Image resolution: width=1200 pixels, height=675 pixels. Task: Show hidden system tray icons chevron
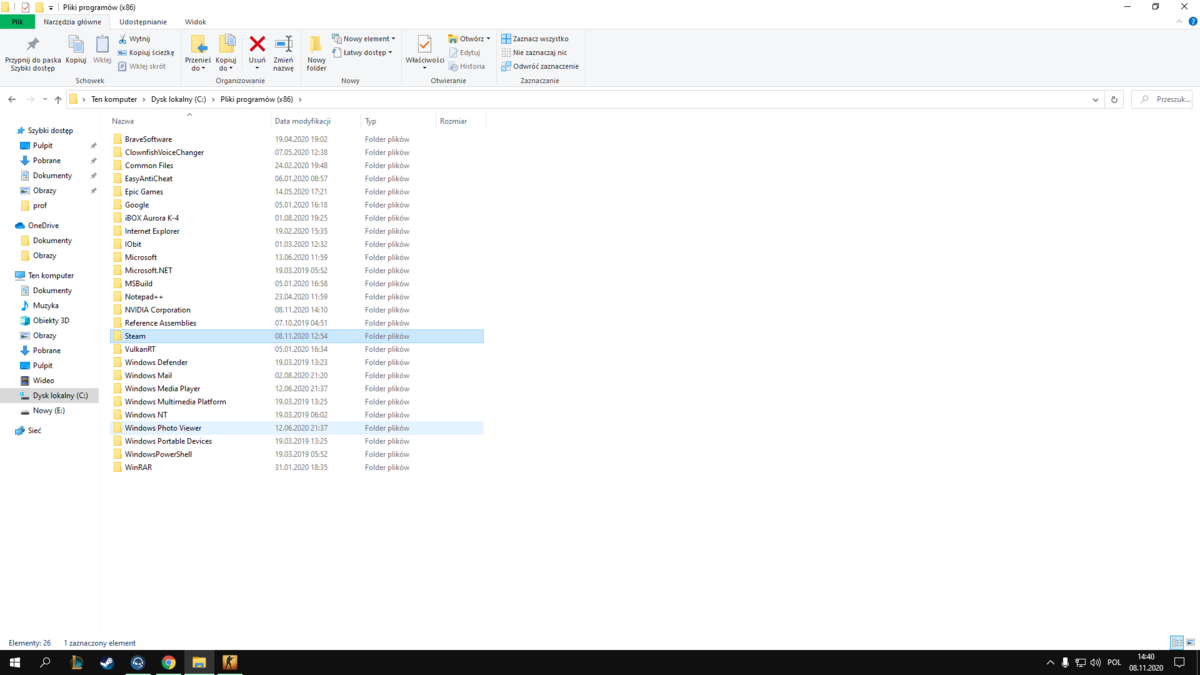(x=1050, y=663)
